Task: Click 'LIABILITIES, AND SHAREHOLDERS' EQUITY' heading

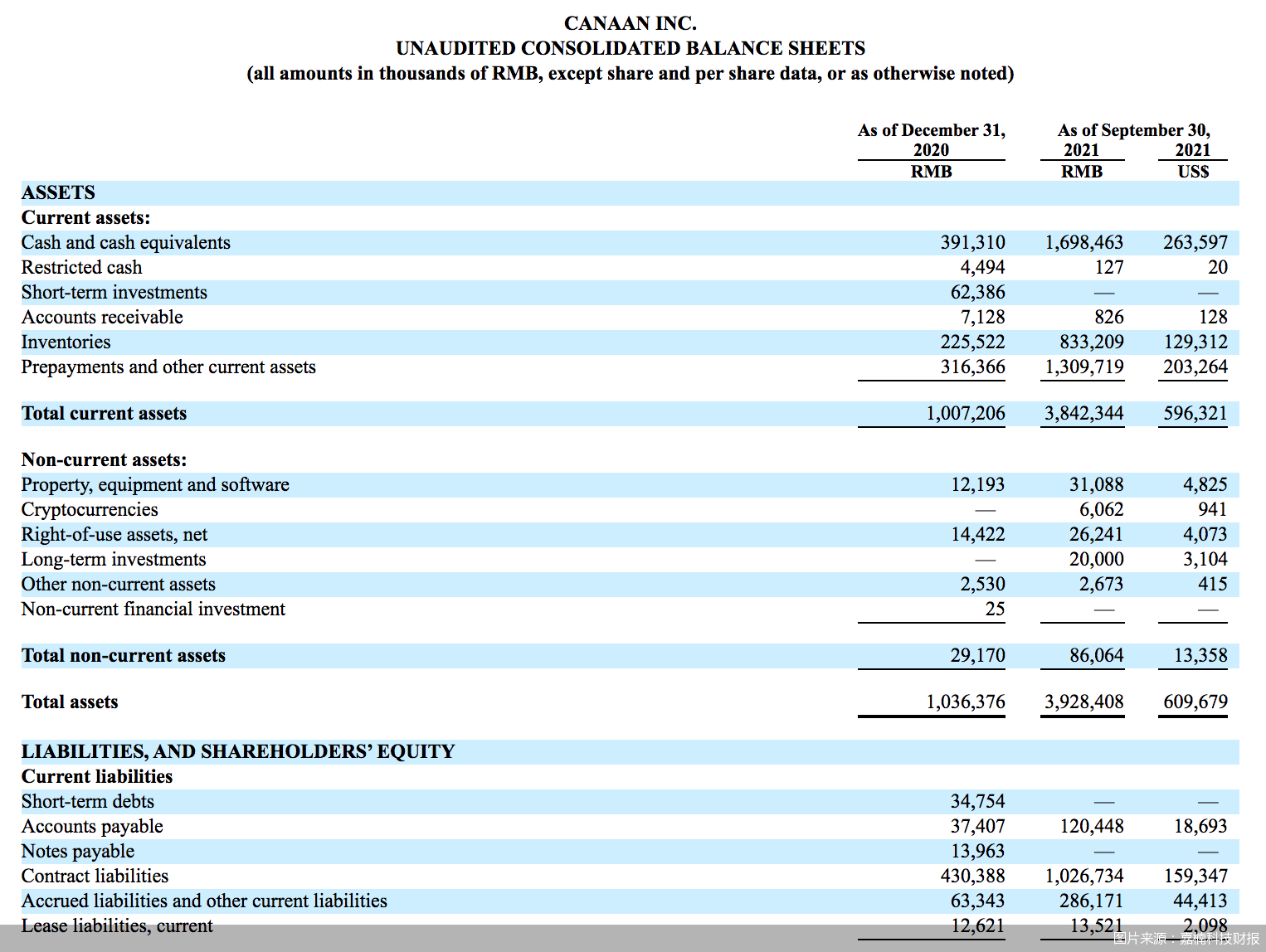Action: 238,751
